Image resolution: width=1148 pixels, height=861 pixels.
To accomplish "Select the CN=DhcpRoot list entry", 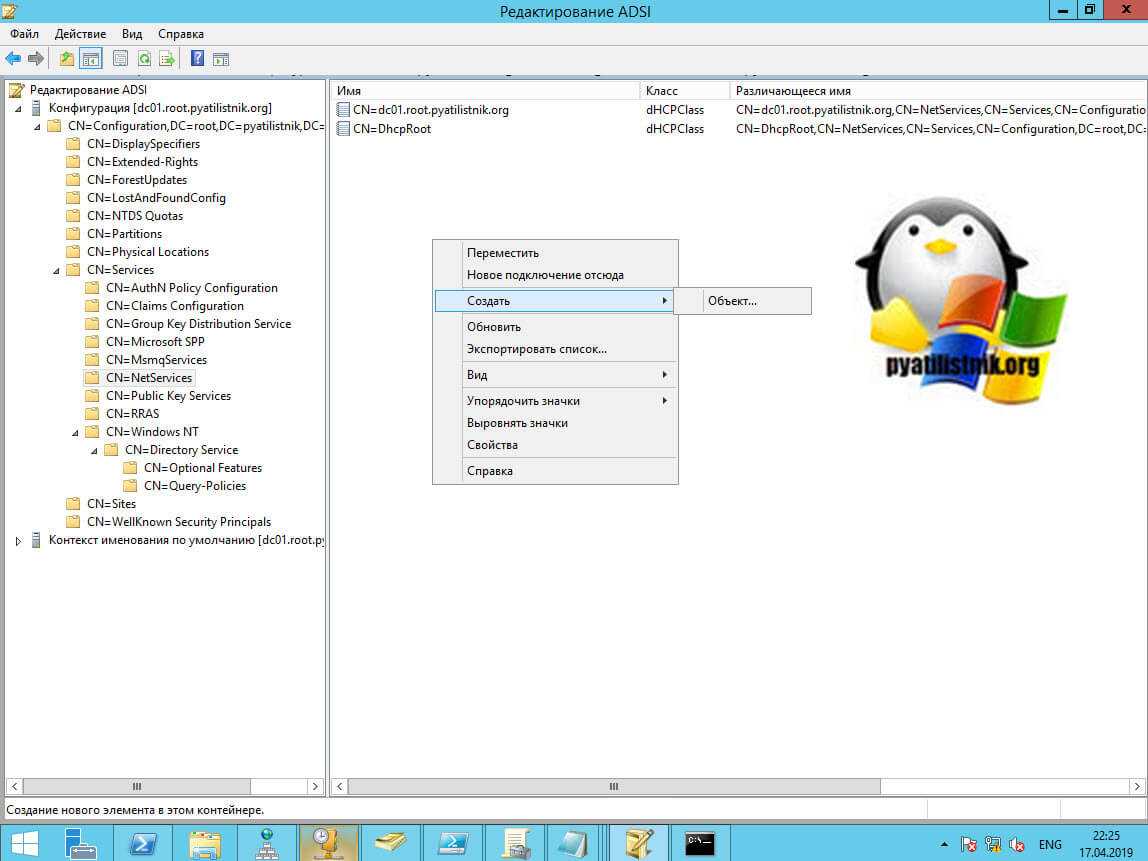I will tap(392, 129).
